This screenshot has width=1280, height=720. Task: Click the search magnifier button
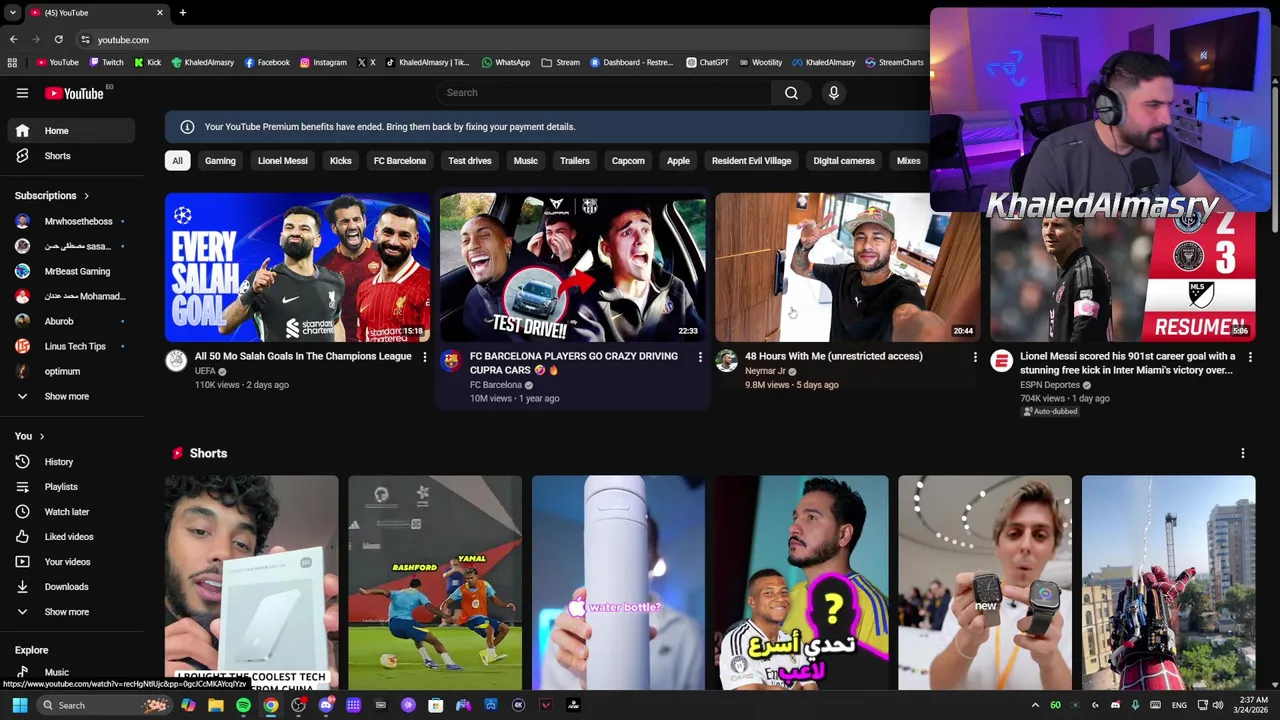click(791, 93)
